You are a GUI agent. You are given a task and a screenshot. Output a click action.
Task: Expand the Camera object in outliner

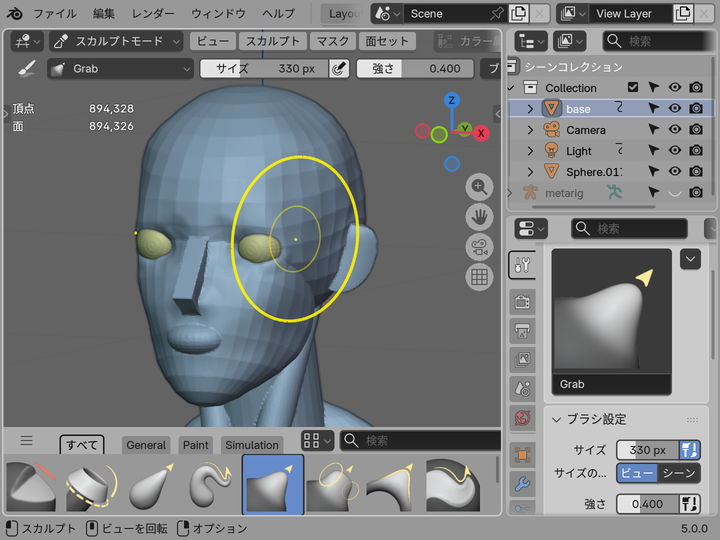pos(530,130)
